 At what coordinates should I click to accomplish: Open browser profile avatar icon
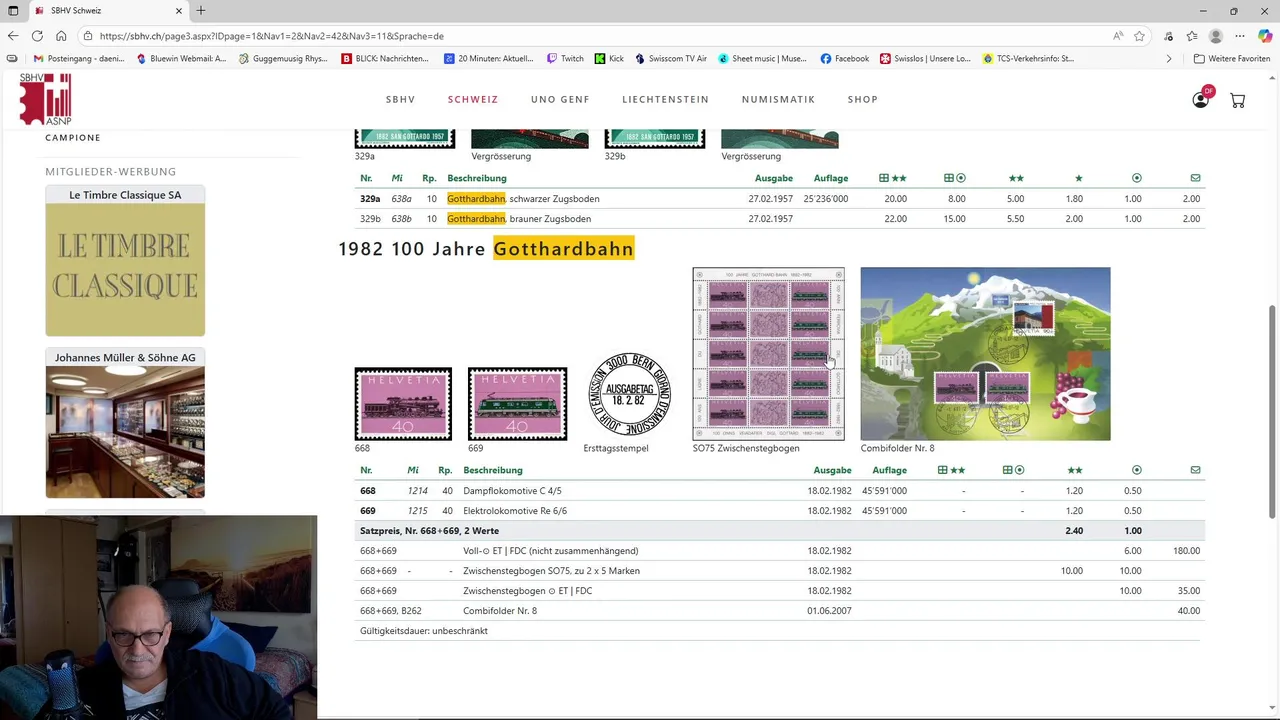[1216, 36]
